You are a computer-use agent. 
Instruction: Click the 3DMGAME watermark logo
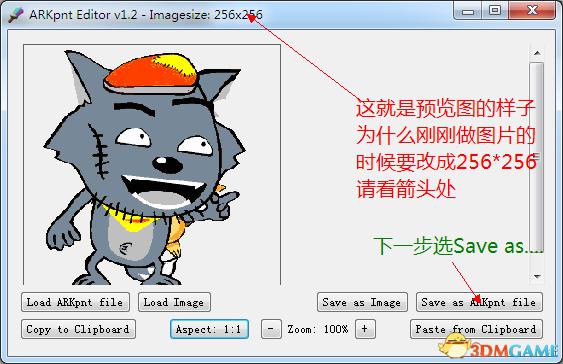(x=499, y=347)
